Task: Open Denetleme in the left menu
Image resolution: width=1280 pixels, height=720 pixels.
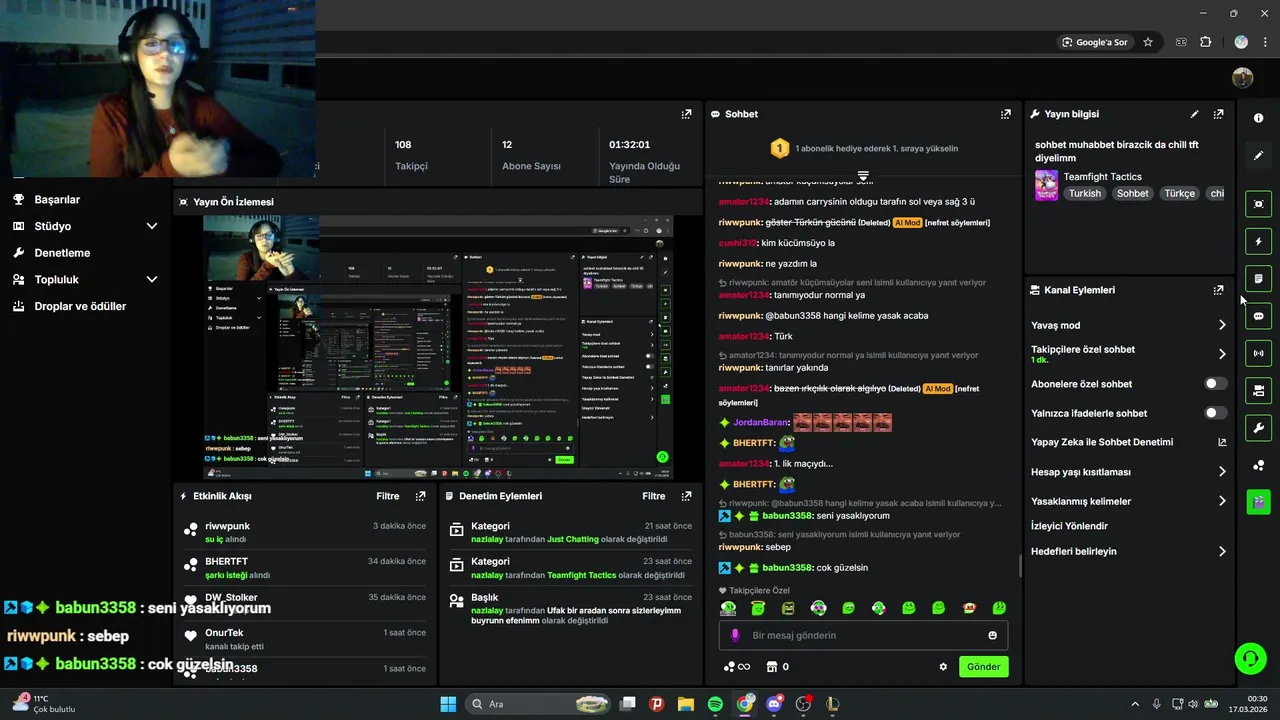Action: pyautogui.click(x=62, y=253)
